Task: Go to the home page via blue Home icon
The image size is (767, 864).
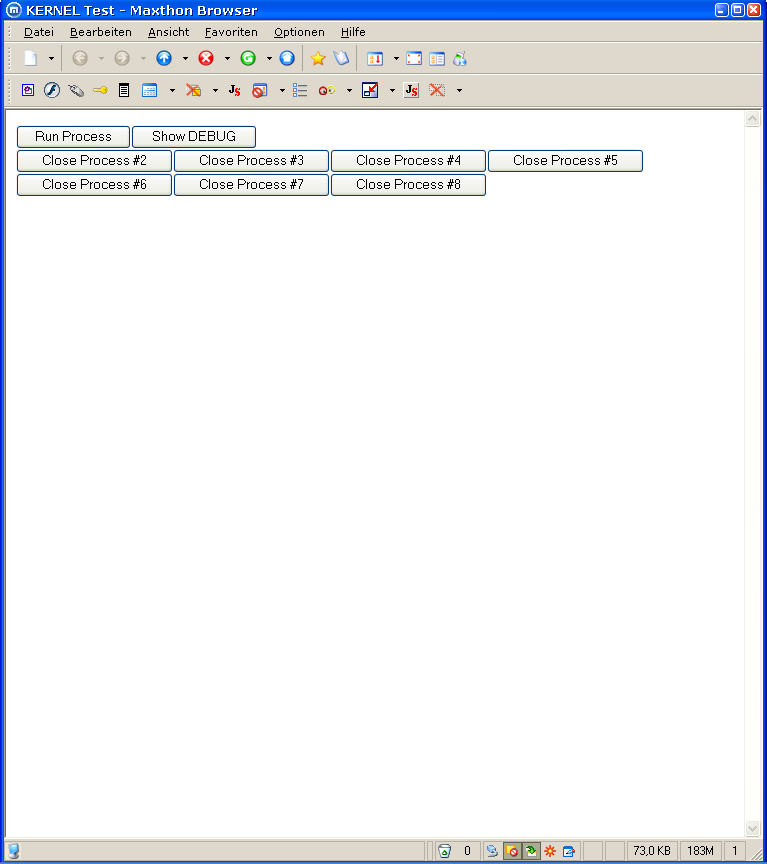Action: [x=287, y=58]
